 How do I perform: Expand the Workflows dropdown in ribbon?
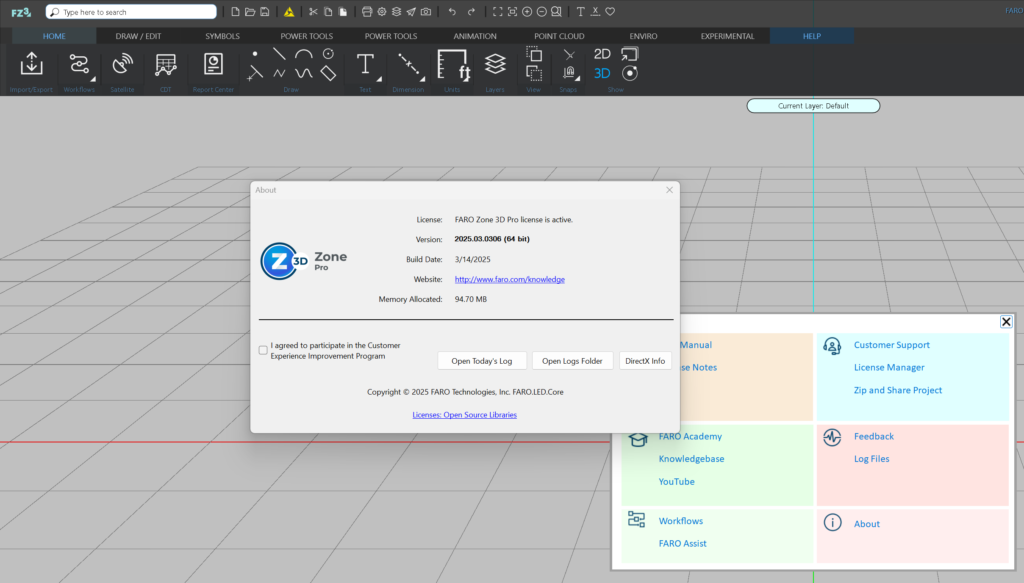93,77
